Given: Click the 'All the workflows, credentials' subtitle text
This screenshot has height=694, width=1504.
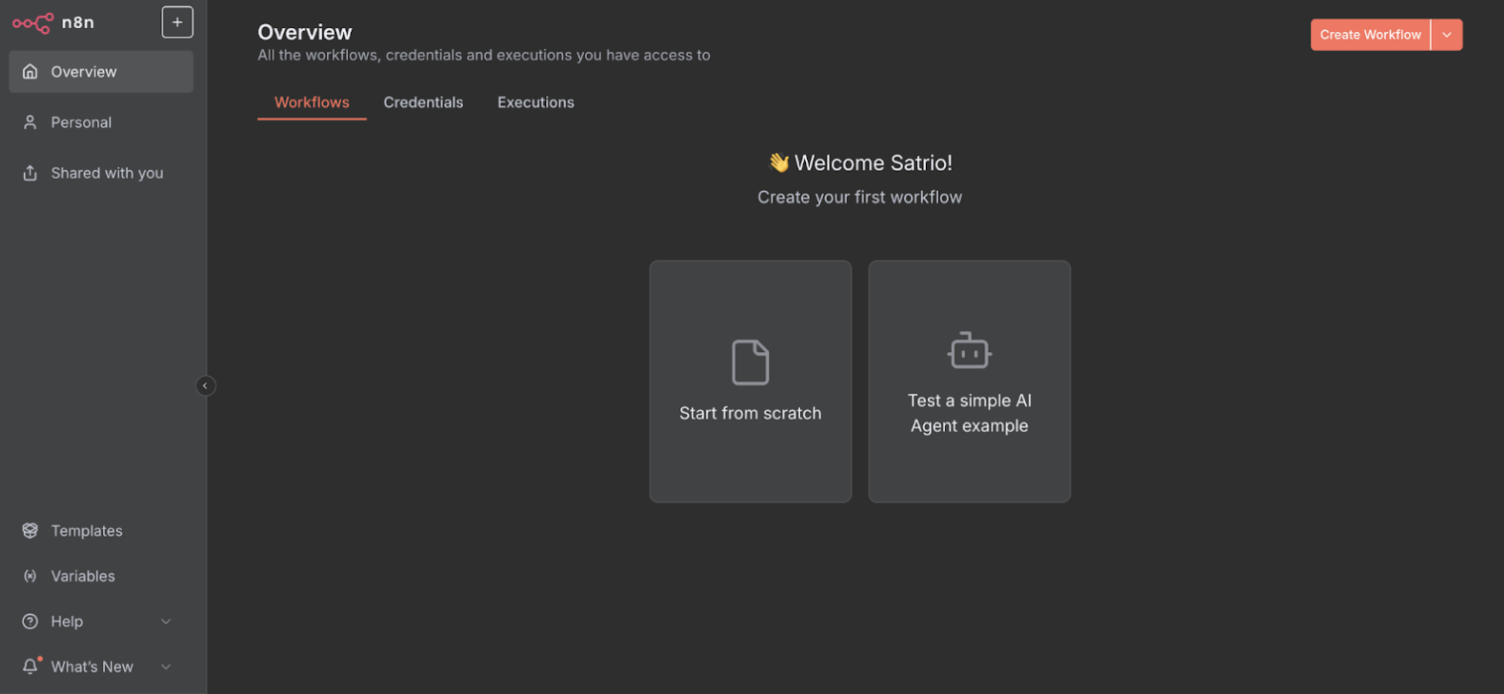Looking at the screenshot, I should point(484,55).
